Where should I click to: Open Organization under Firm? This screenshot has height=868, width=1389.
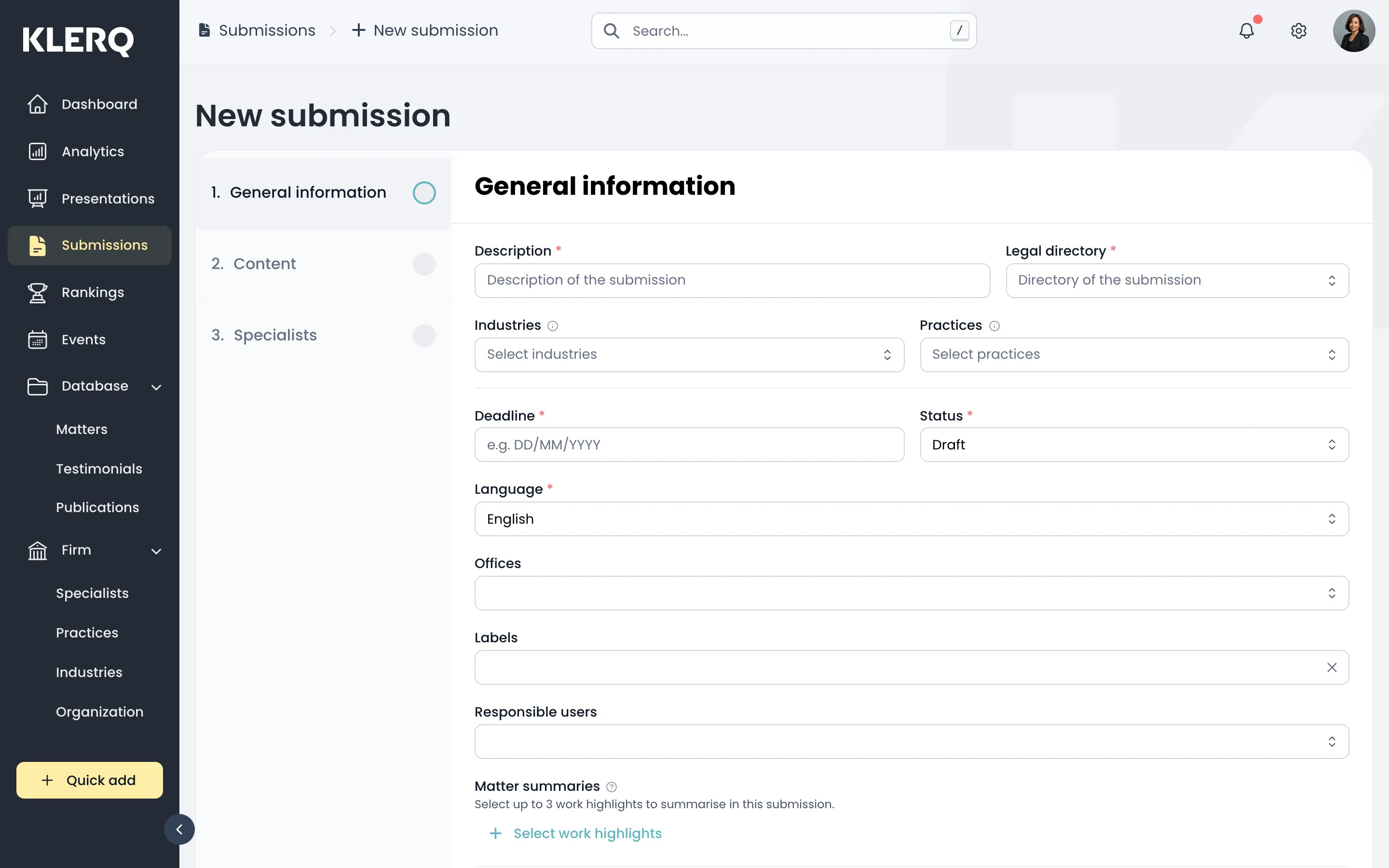coord(100,712)
